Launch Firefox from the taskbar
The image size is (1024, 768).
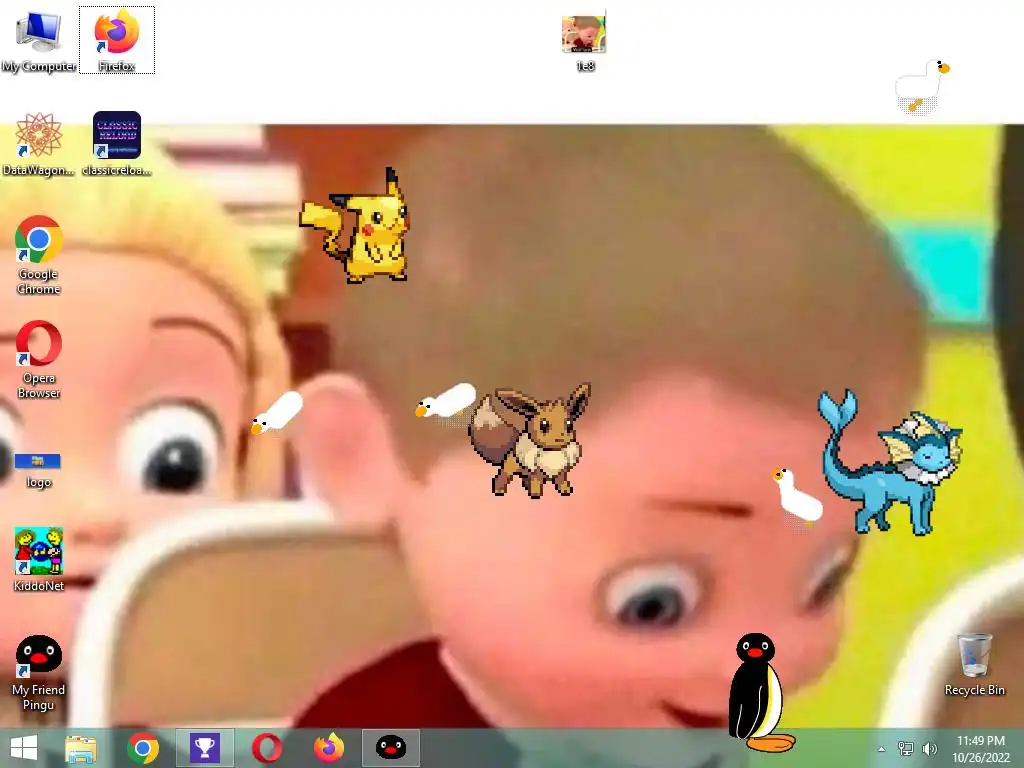point(328,748)
